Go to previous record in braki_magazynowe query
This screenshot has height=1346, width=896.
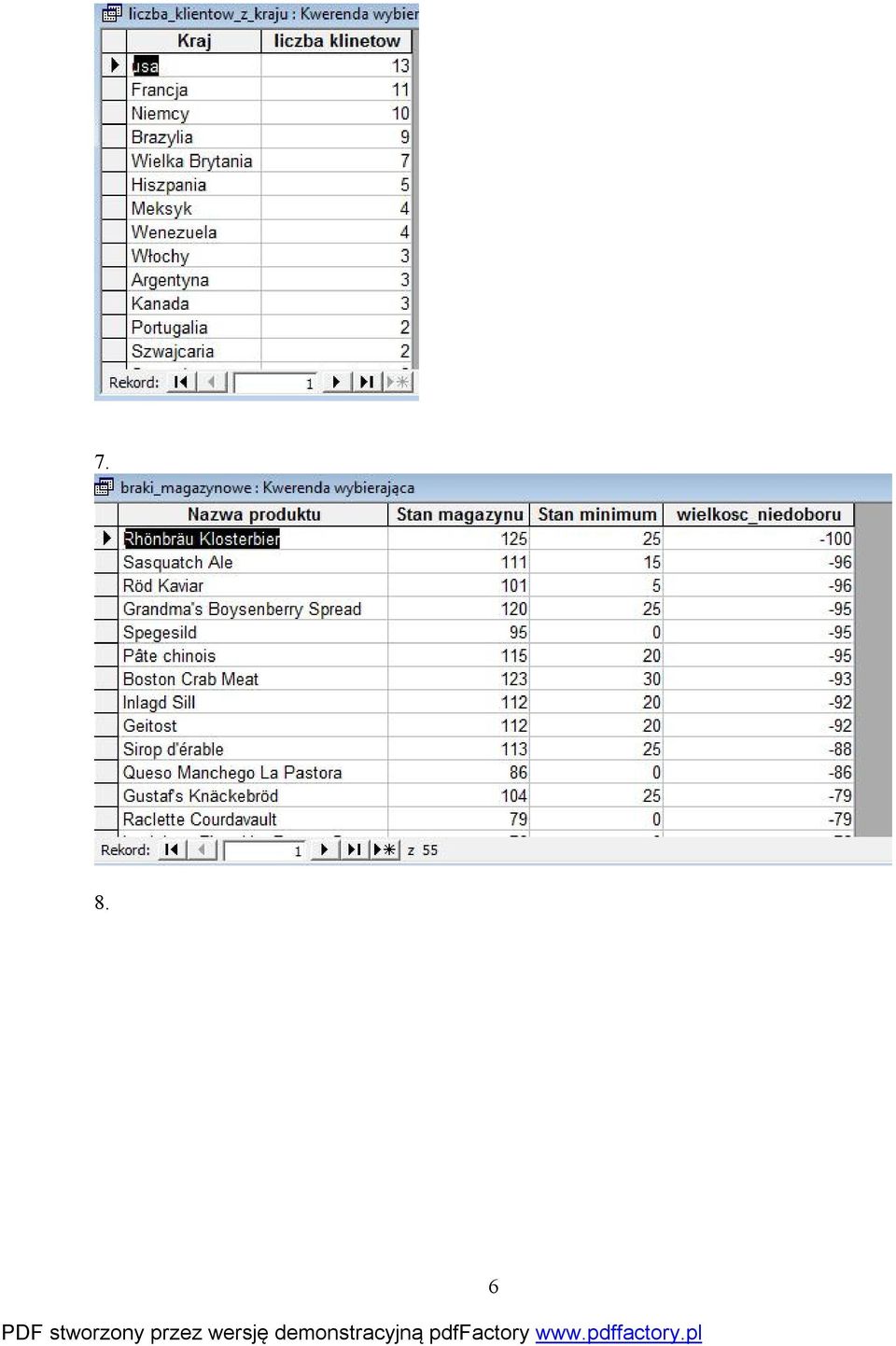[x=202, y=849]
